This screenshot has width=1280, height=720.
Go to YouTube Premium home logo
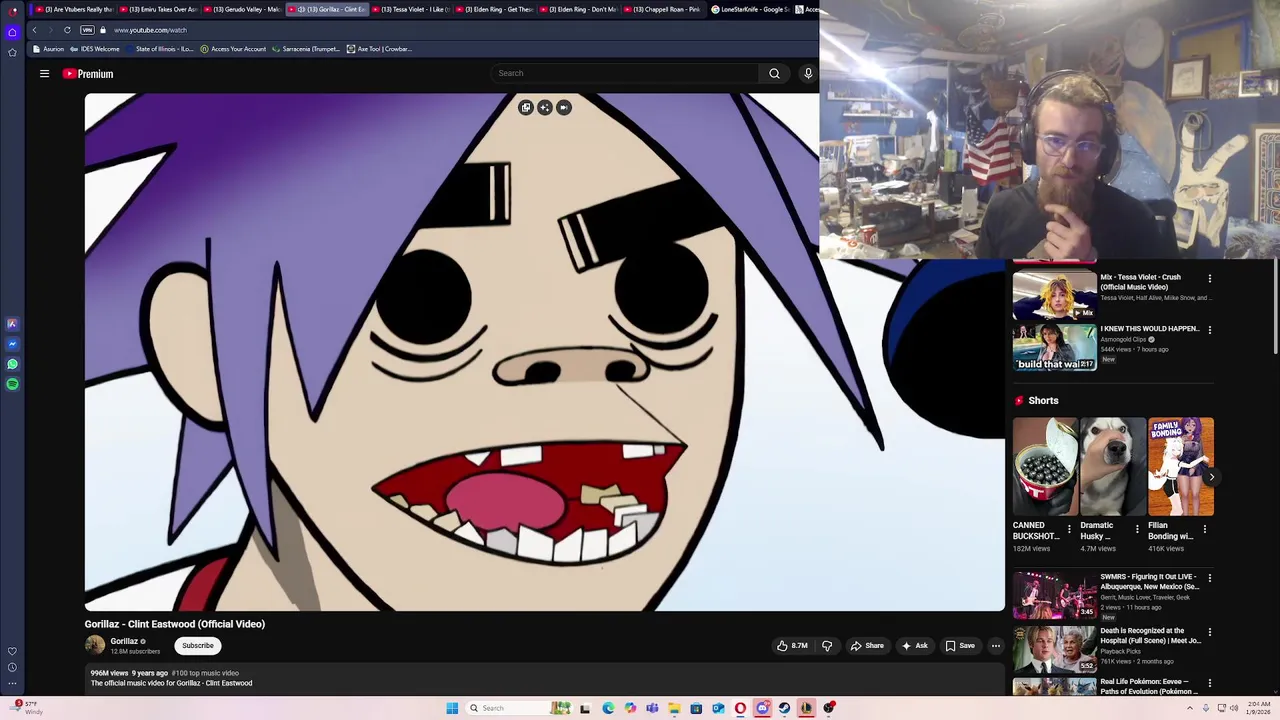(x=88, y=73)
